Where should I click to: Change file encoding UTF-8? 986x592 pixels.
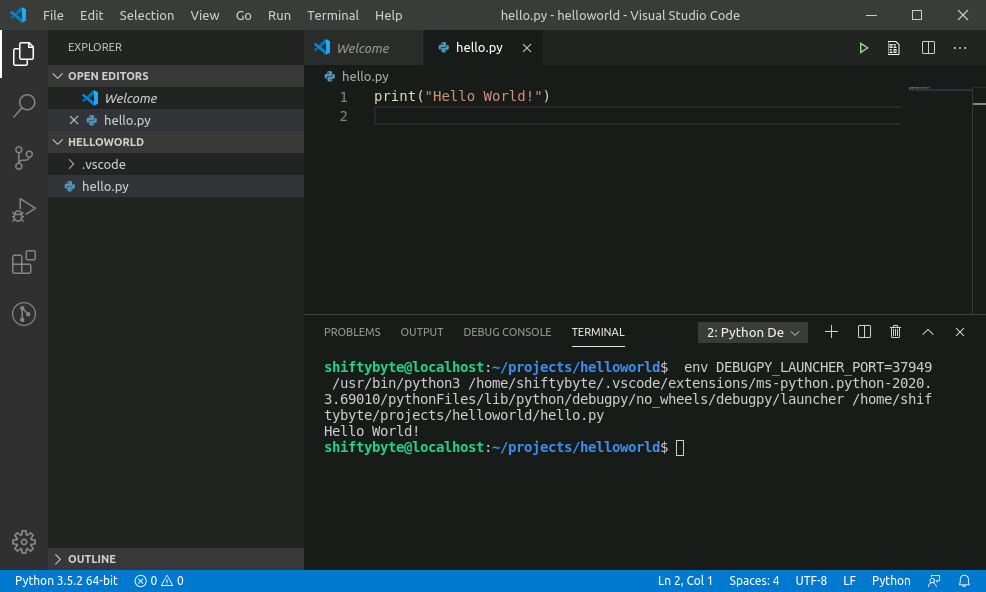point(811,581)
